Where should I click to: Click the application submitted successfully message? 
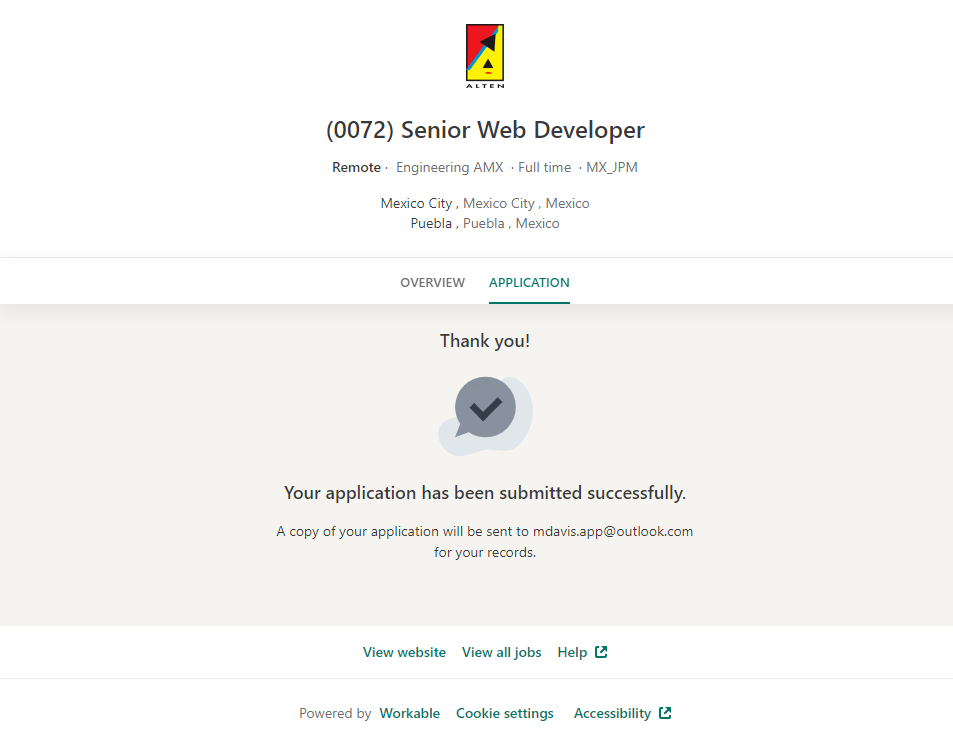coord(485,493)
